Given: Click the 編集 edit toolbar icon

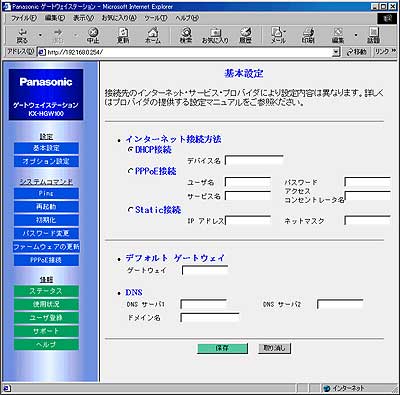Looking at the screenshot, I should 338,35.
